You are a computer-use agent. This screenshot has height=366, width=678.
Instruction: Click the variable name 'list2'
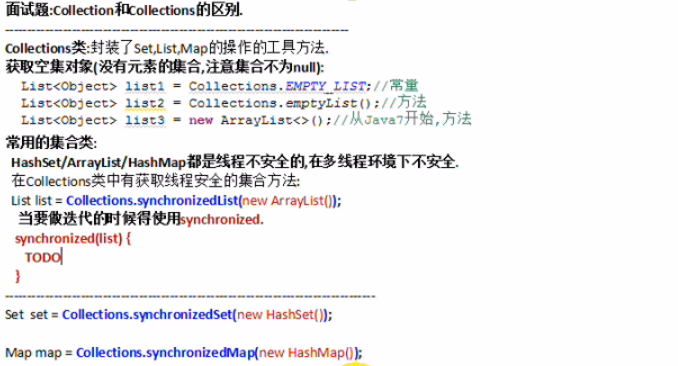145,104
